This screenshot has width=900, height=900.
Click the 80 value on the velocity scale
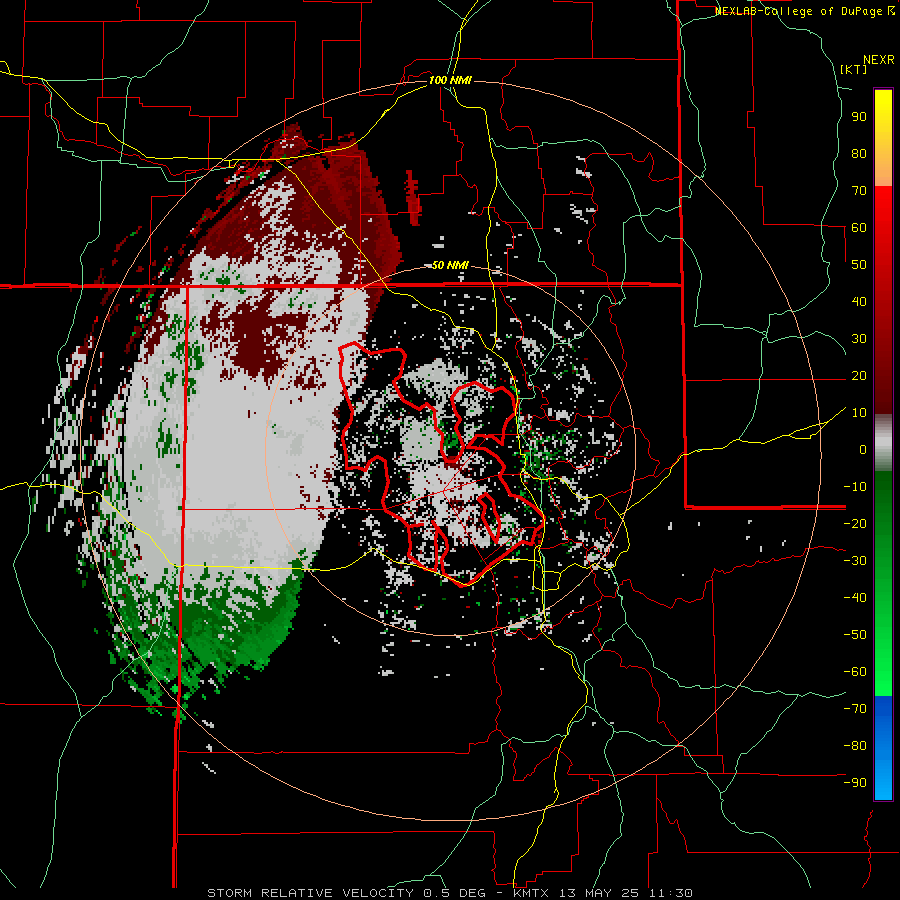[859, 154]
